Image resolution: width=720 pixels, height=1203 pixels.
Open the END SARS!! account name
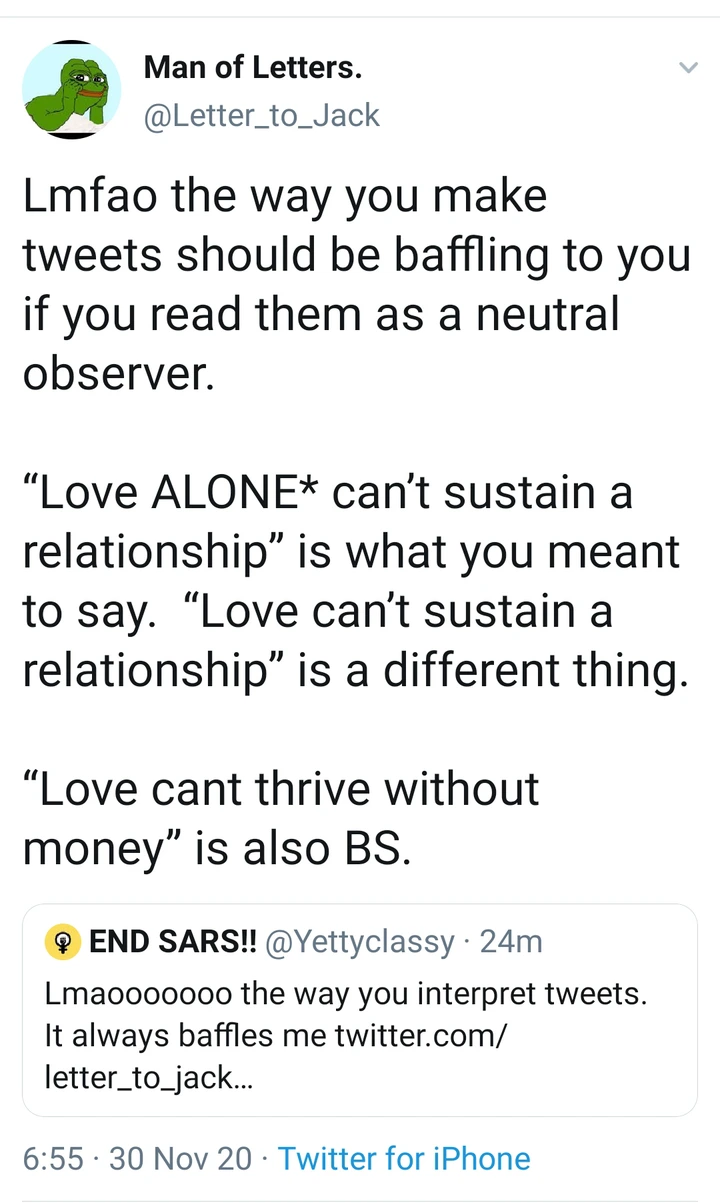pyautogui.click(x=173, y=942)
